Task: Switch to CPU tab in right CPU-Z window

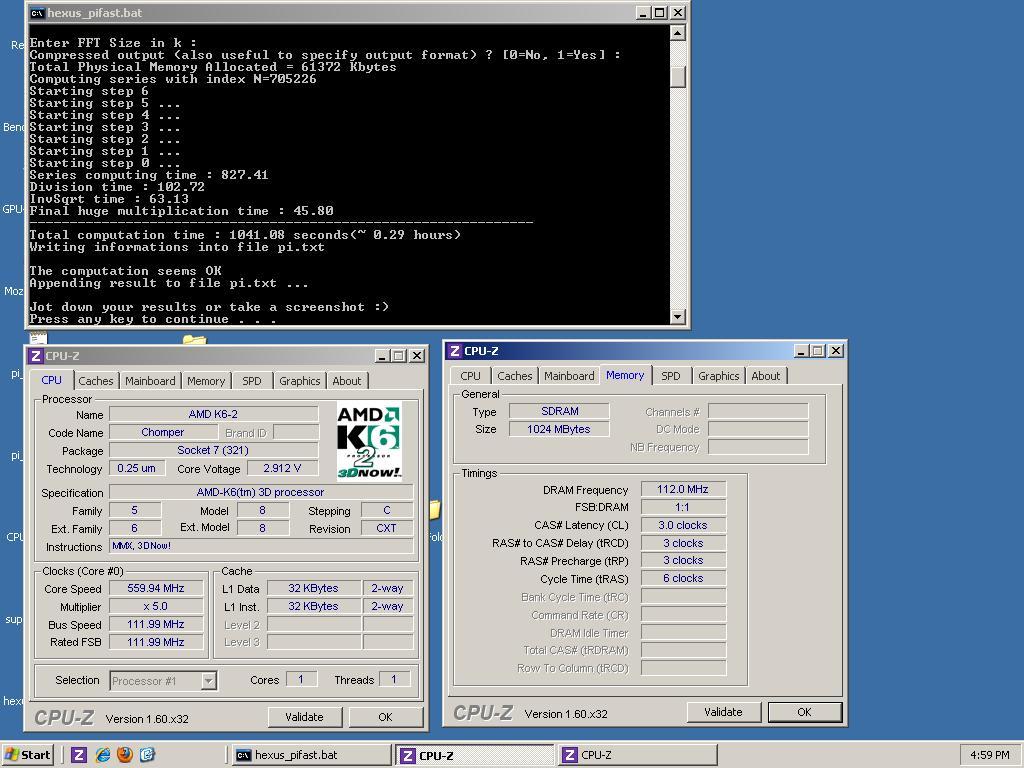Action: coord(470,376)
